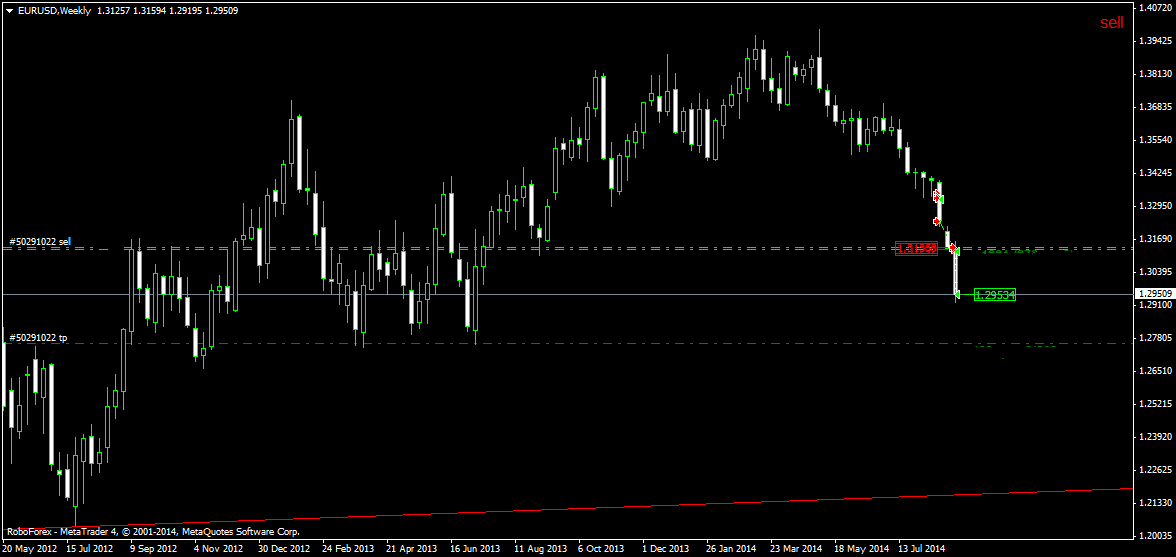
Task: Click the 1.20035 value on the price scale
Action: pos(1155,535)
